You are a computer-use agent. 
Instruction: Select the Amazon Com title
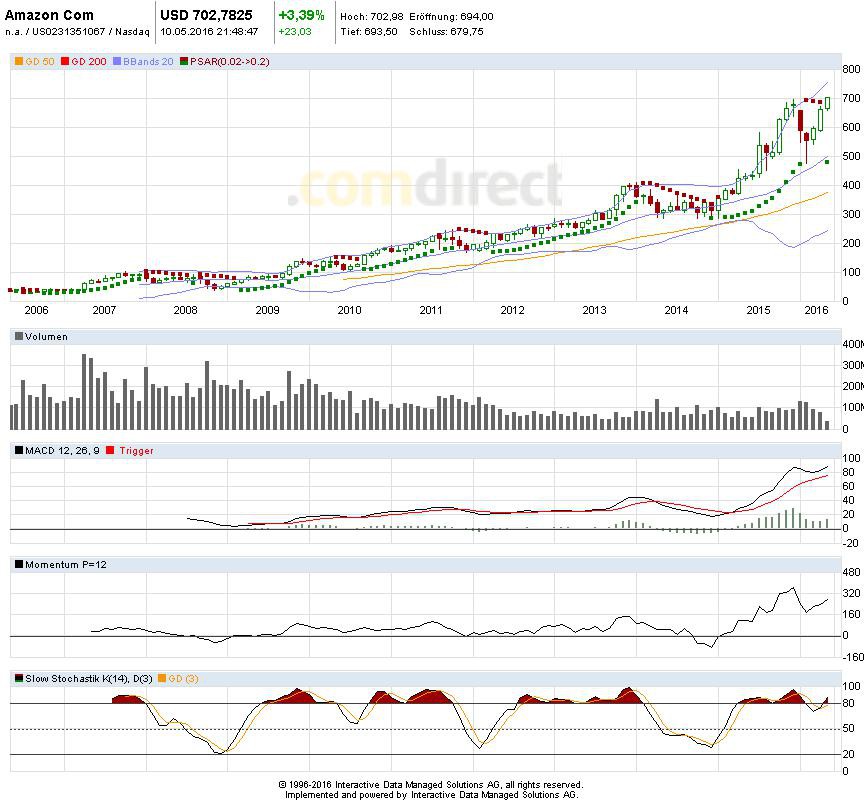[x=50, y=15]
